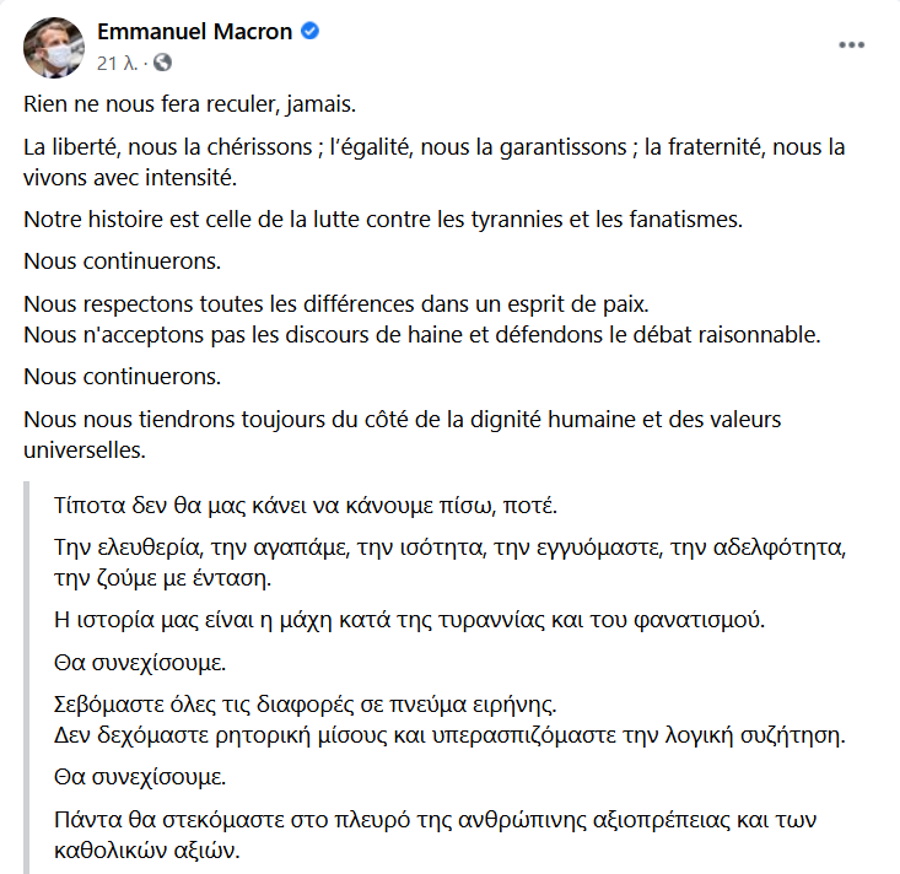Click the blue verified badge next to Macron
This screenshot has width=900, height=874.
click(311, 32)
